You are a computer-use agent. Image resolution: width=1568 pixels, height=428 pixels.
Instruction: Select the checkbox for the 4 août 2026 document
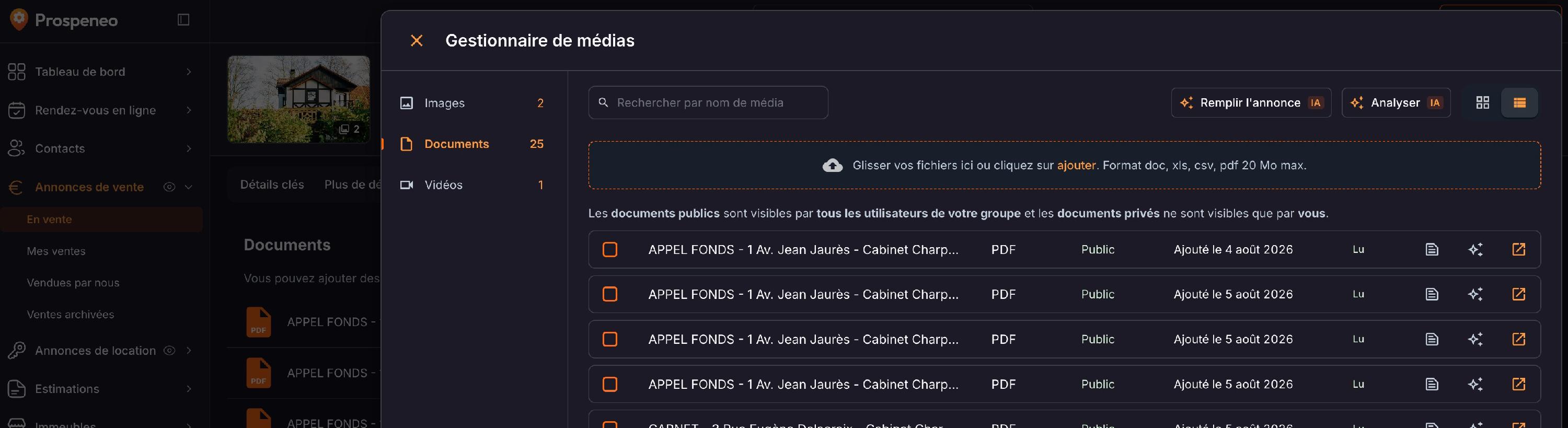coord(609,250)
